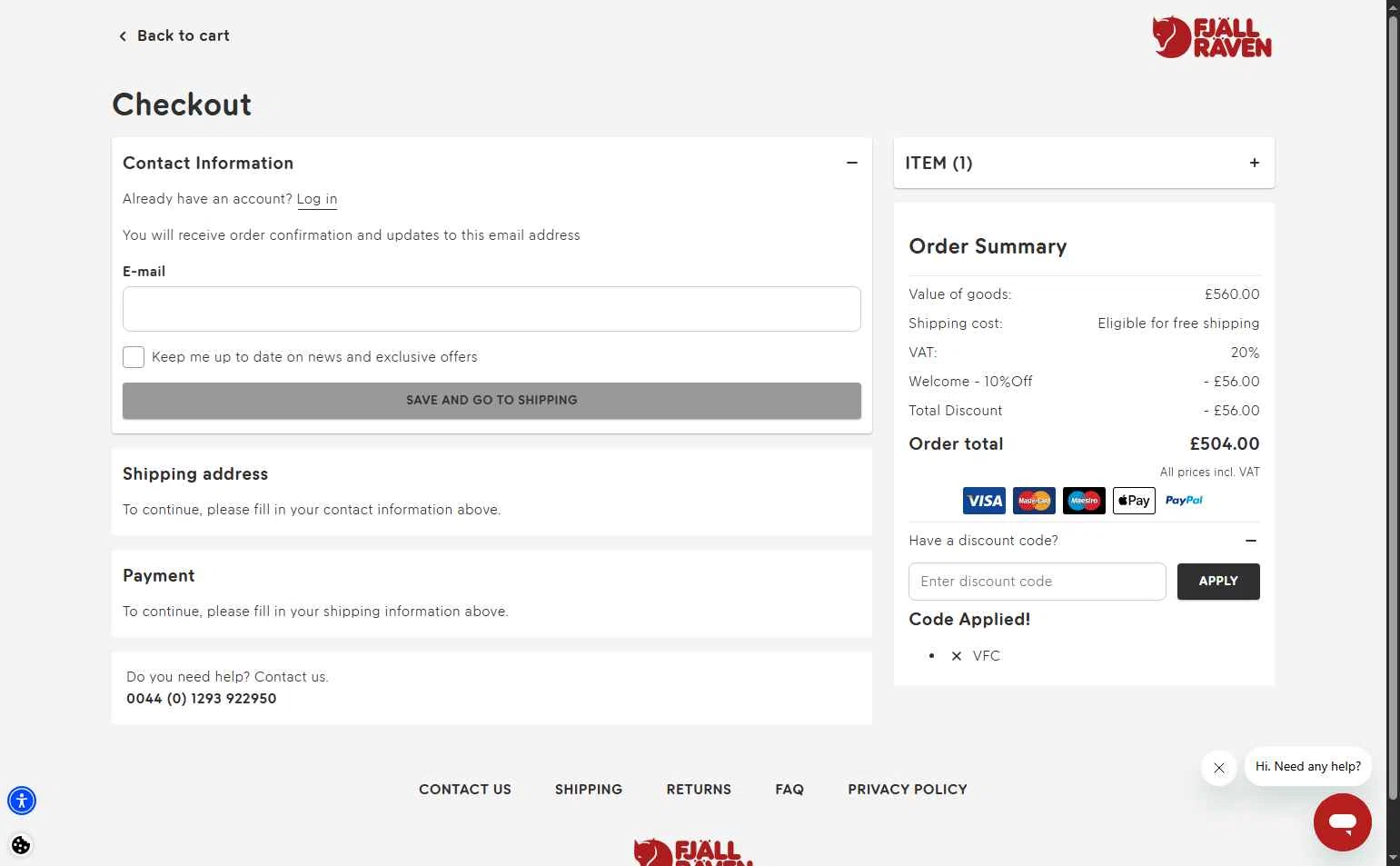The image size is (1400, 866).
Task: Click the Visa payment icon
Action: (984, 501)
